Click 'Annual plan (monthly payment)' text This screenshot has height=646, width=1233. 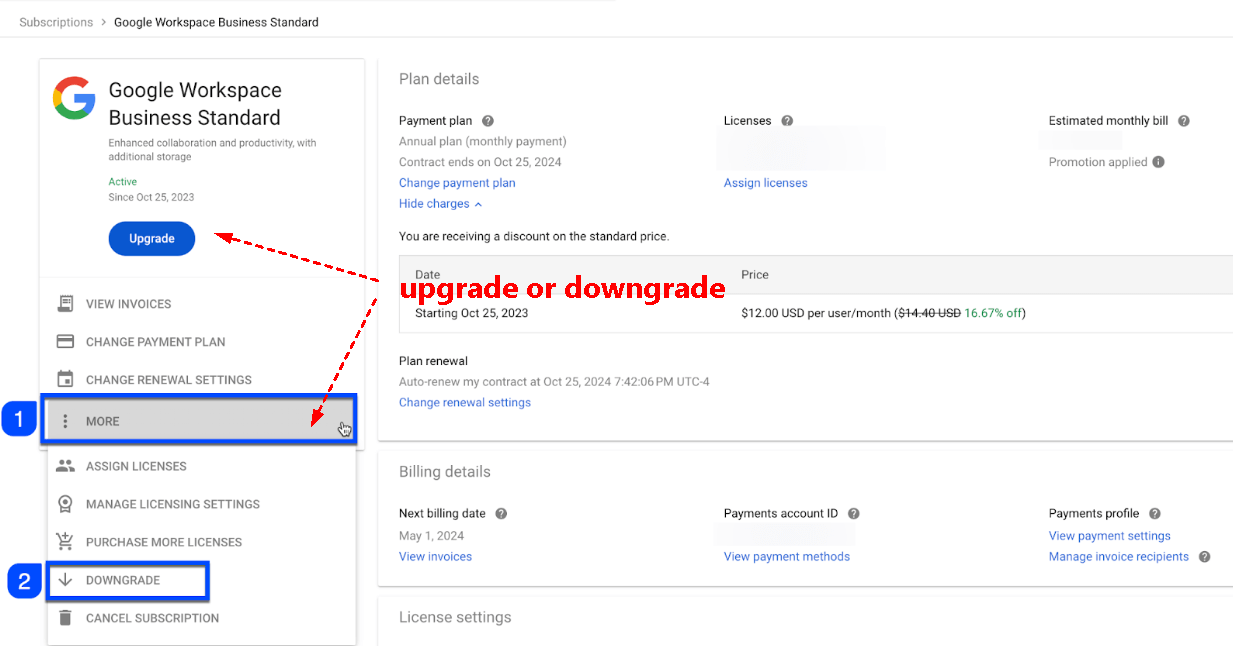(483, 142)
